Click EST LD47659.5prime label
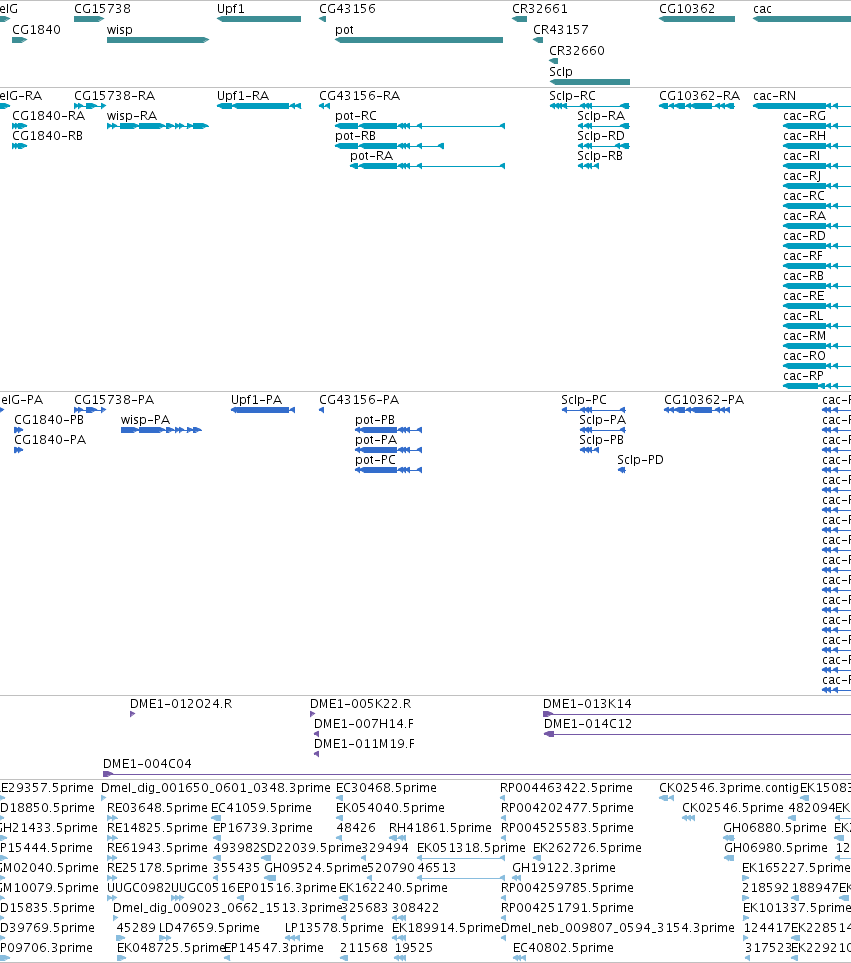Screen dimensions: 851x963 209,928
